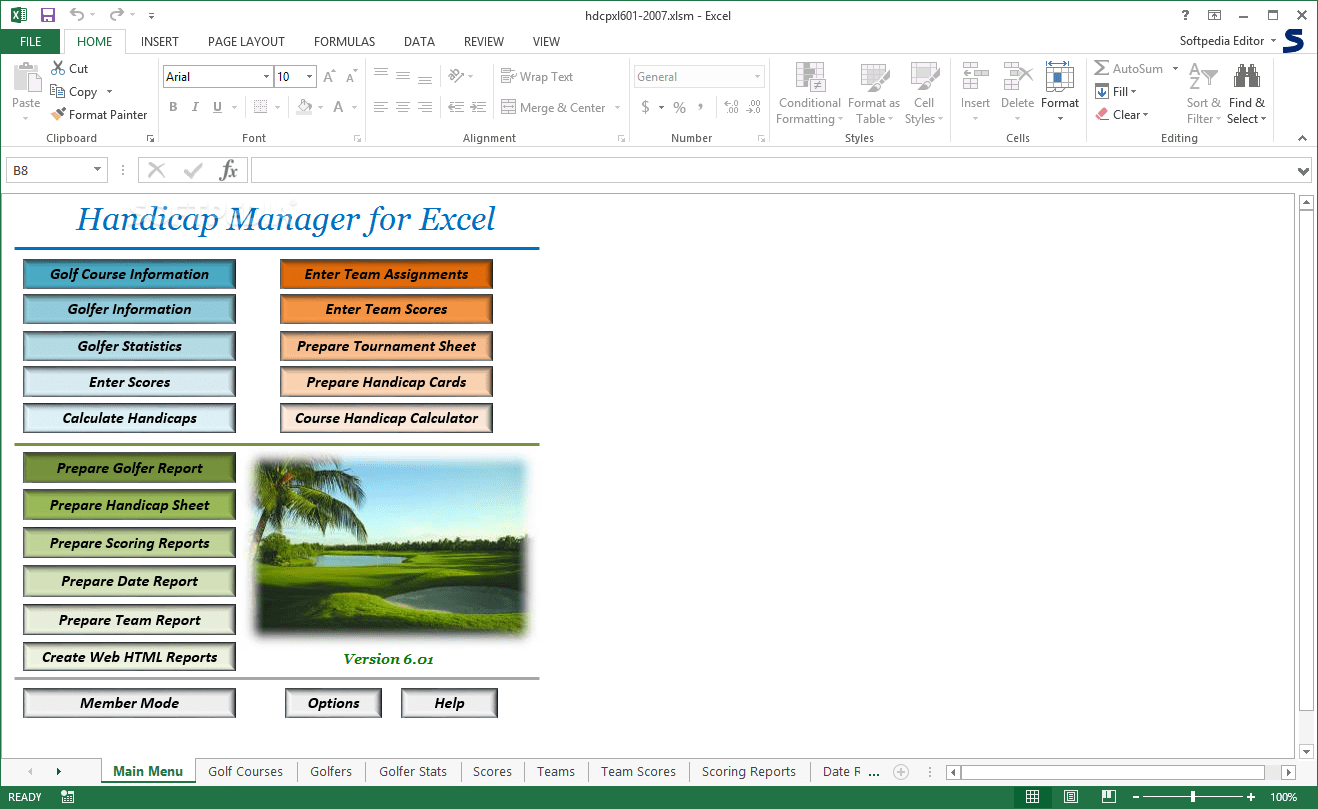Click Calculate Handicaps button
The height and width of the screenshot is (809, 1318).
(x=130, y=418)
